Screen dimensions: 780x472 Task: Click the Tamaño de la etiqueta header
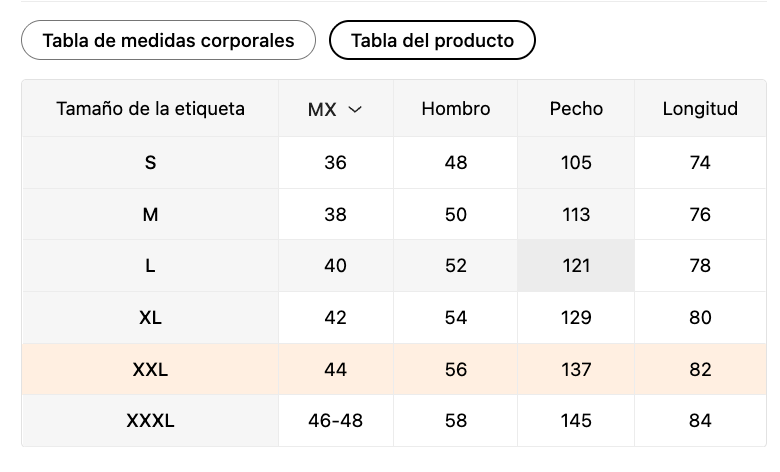click(x=150, y=109)
